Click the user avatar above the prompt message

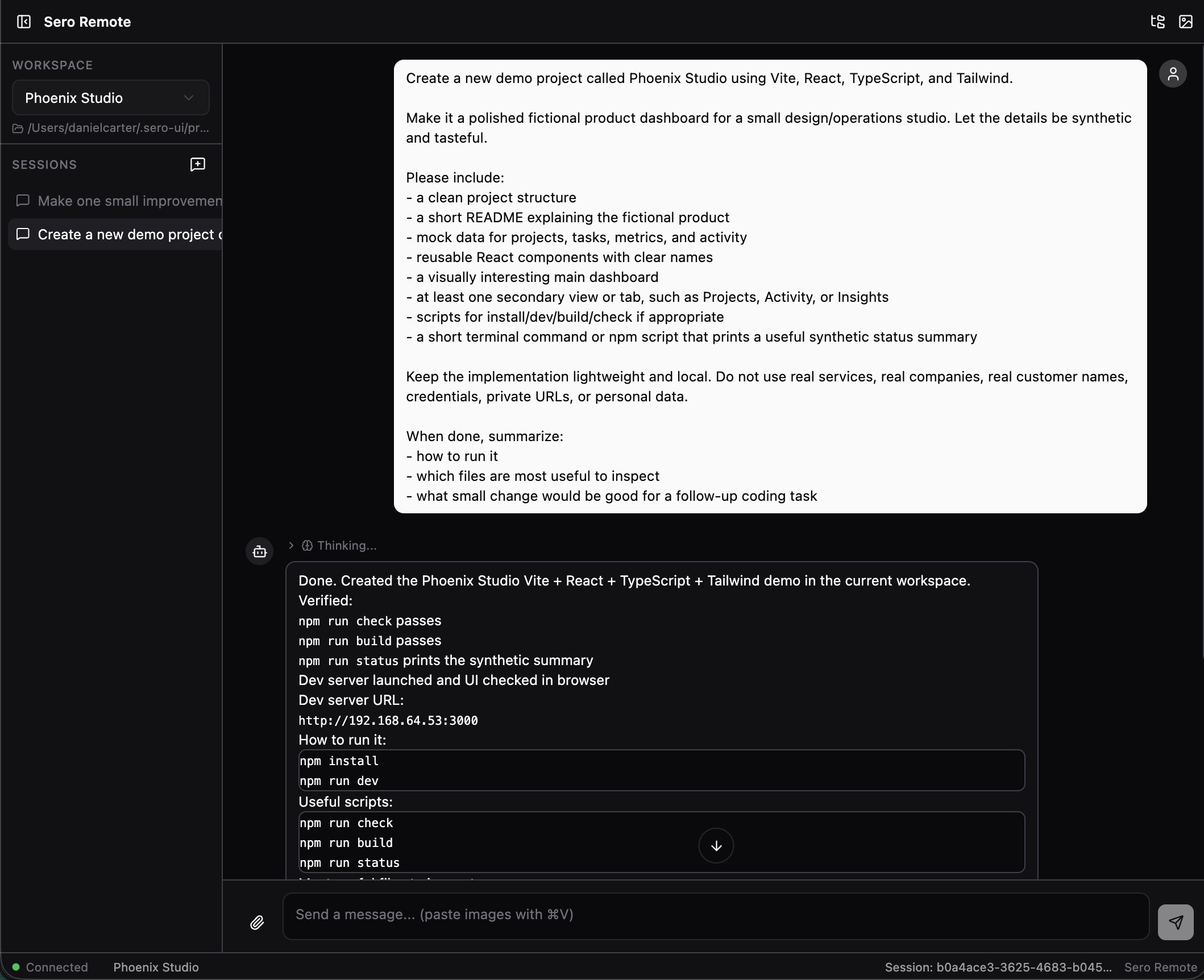click(x=1174, y=73)
